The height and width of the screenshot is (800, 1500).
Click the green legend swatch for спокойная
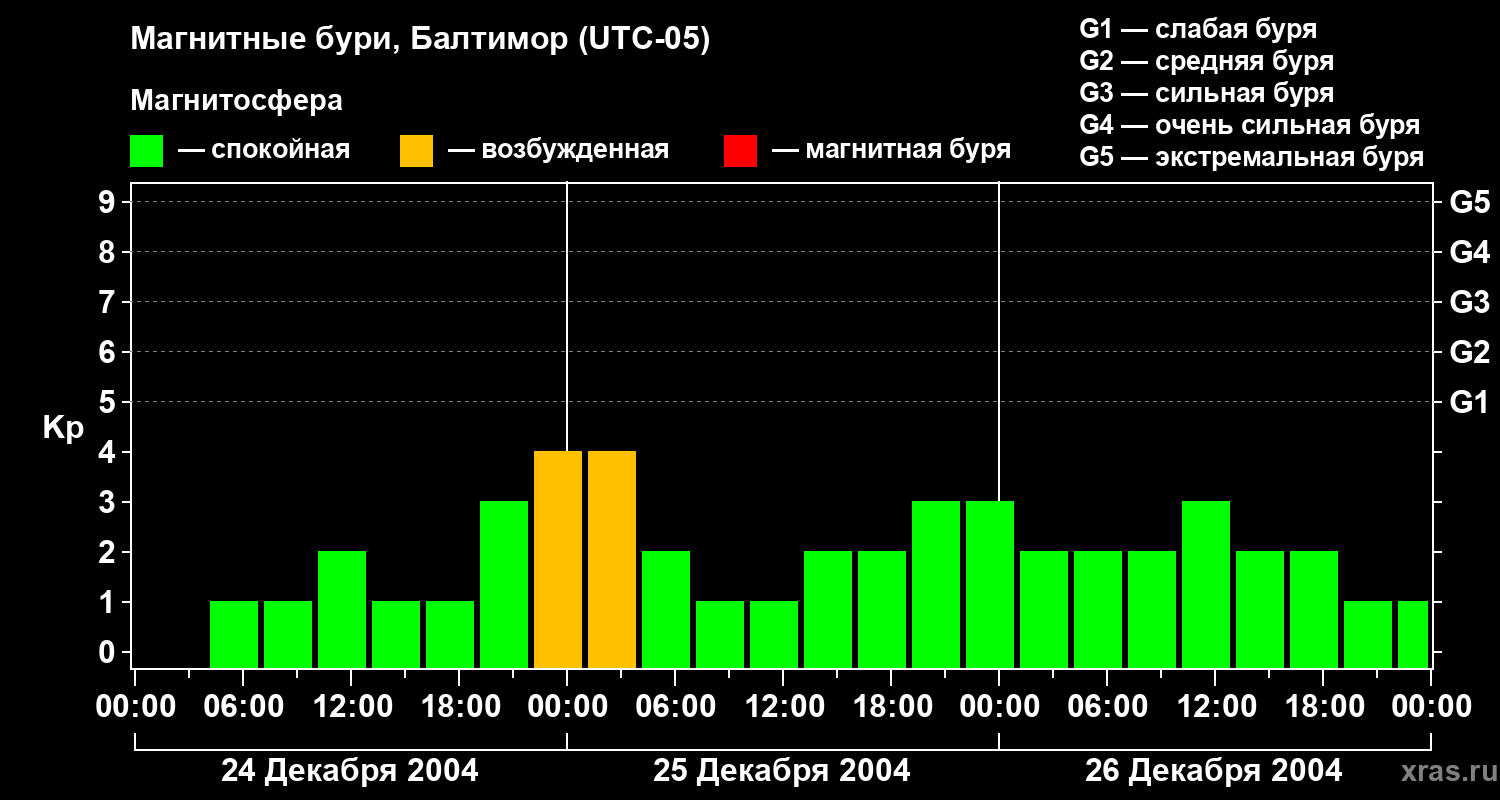tap(146, 151)
